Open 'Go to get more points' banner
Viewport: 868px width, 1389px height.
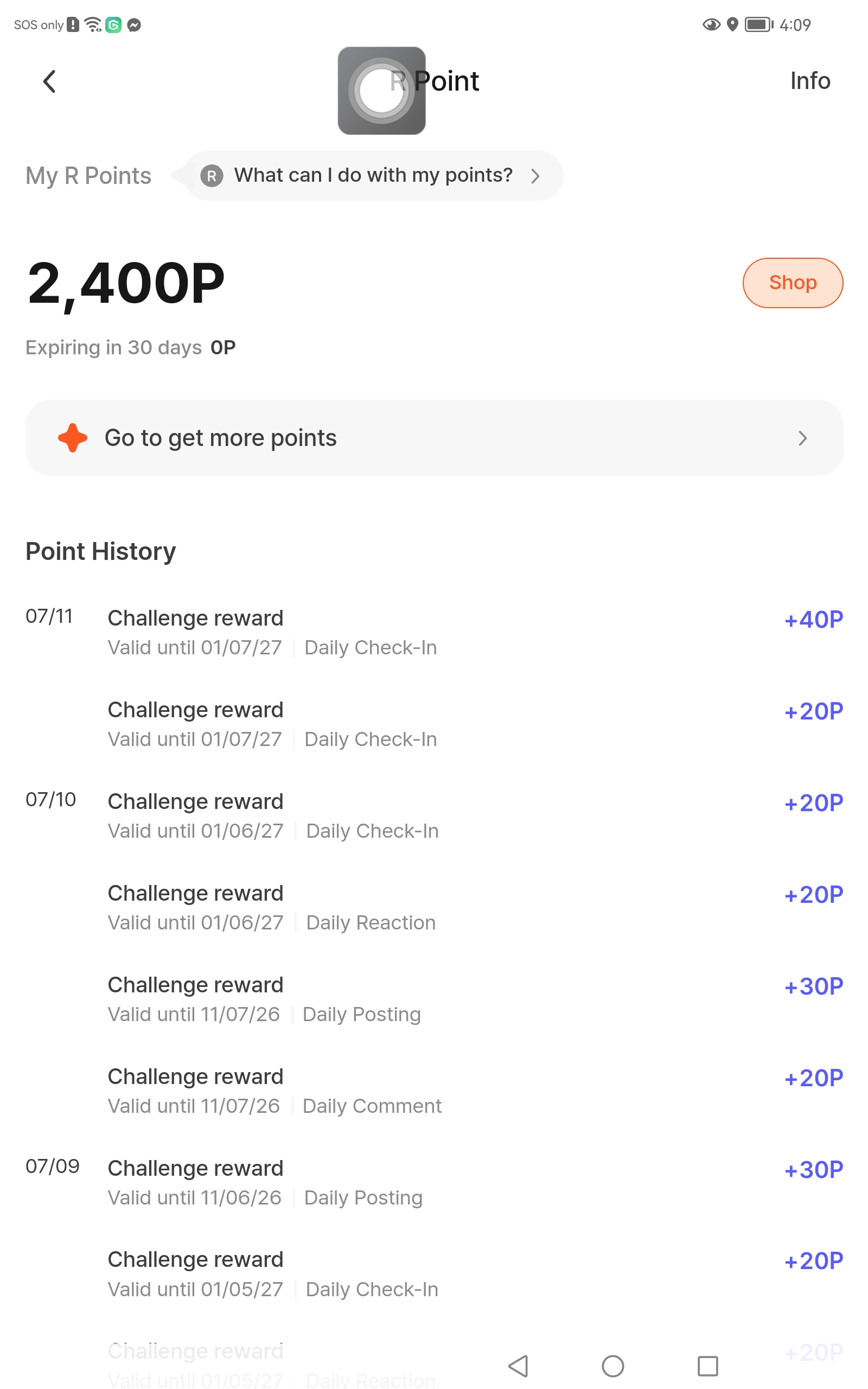[x=434, y=438]
